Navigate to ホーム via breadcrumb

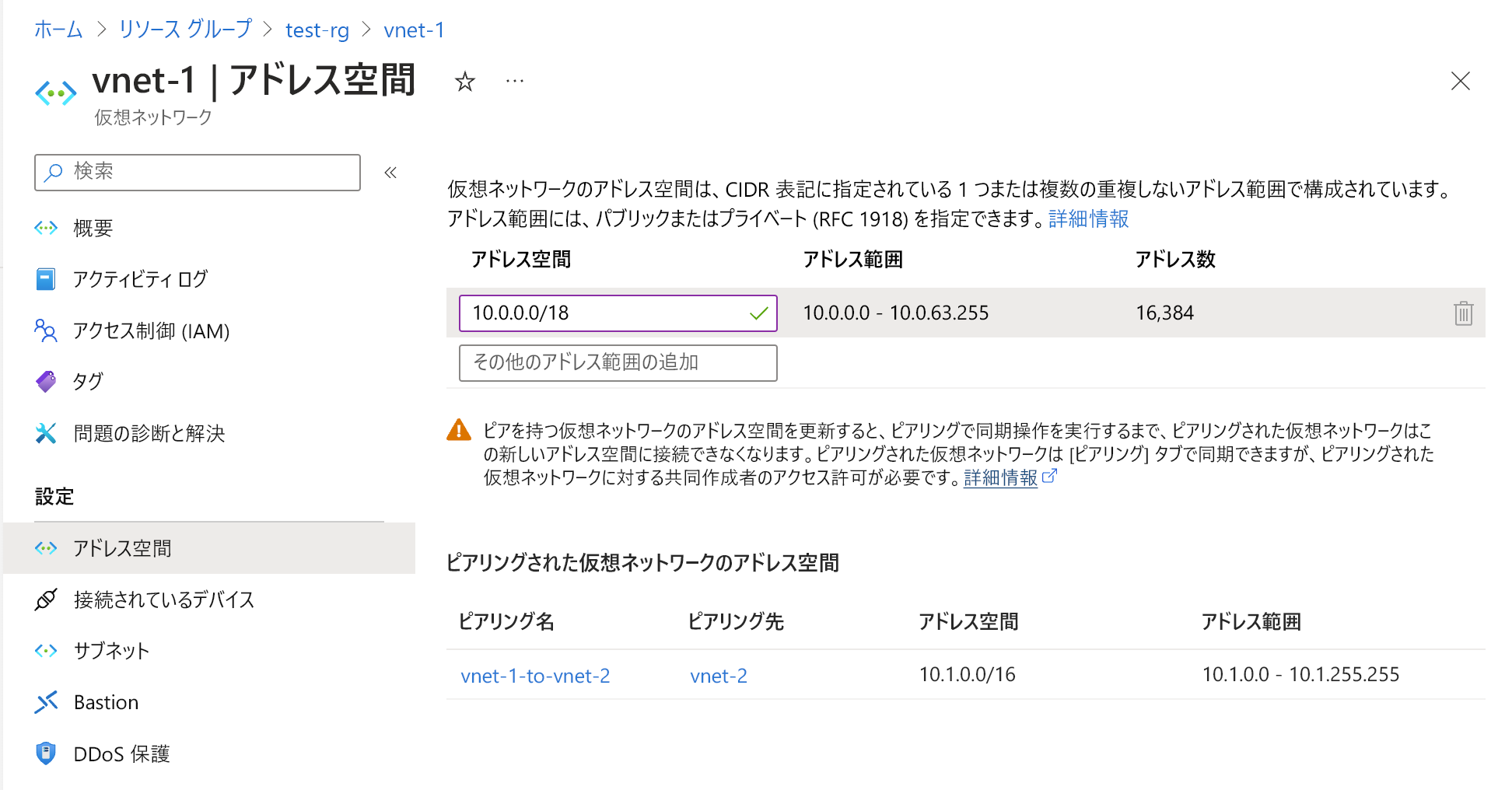(58, 30)
